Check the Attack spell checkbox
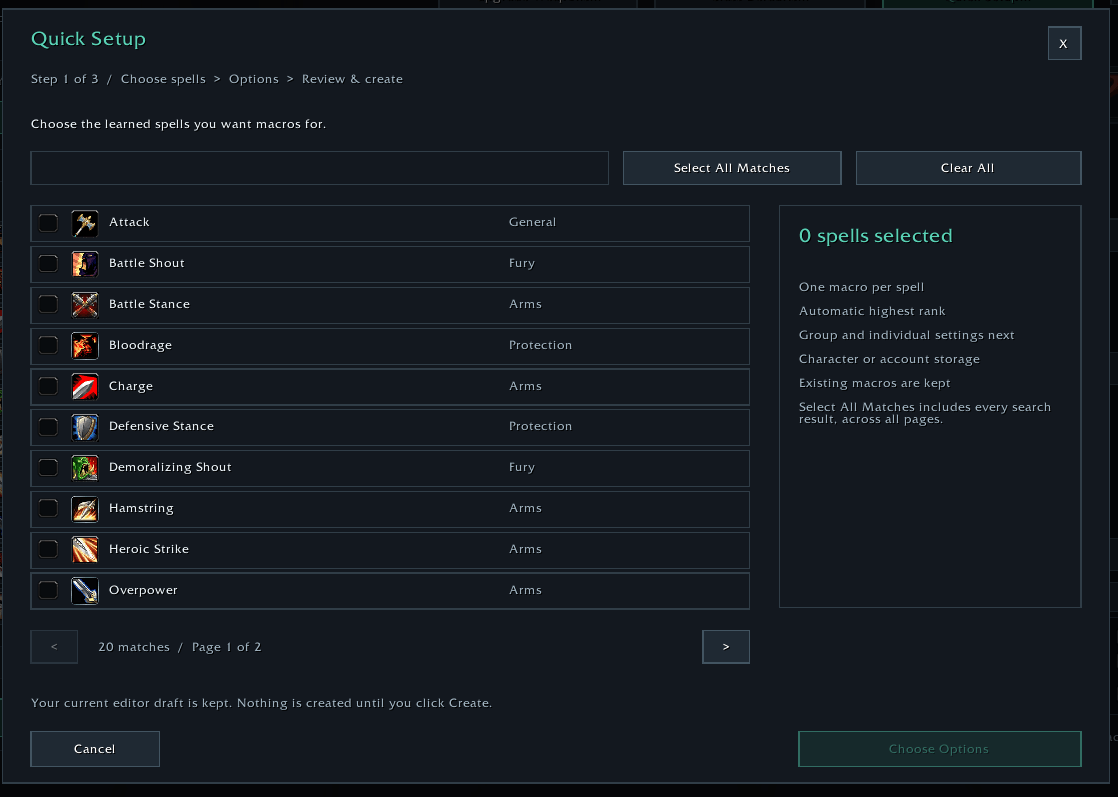1118x797 pixels. click(x=48, y=223)
